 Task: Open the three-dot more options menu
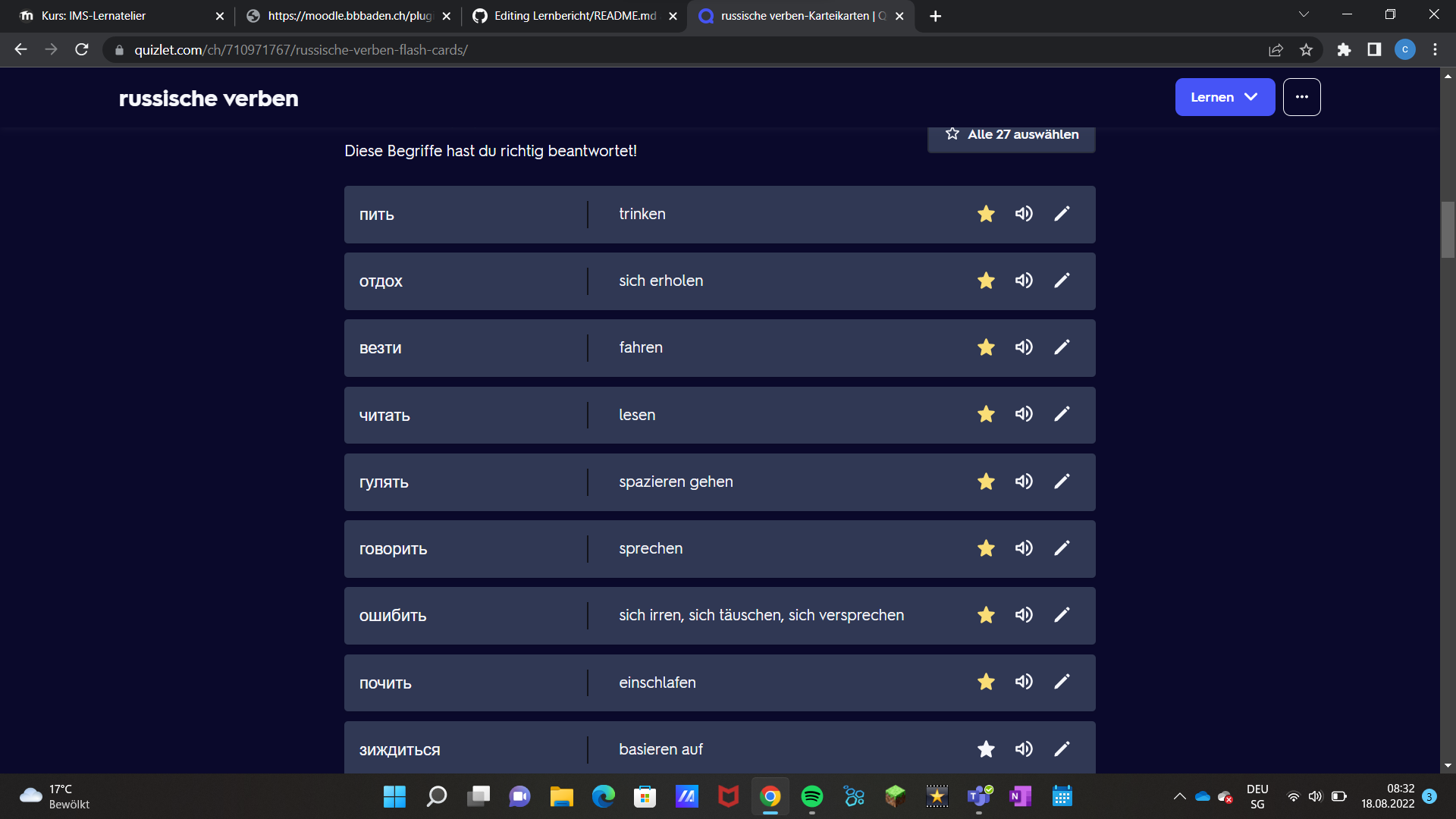1301,97
